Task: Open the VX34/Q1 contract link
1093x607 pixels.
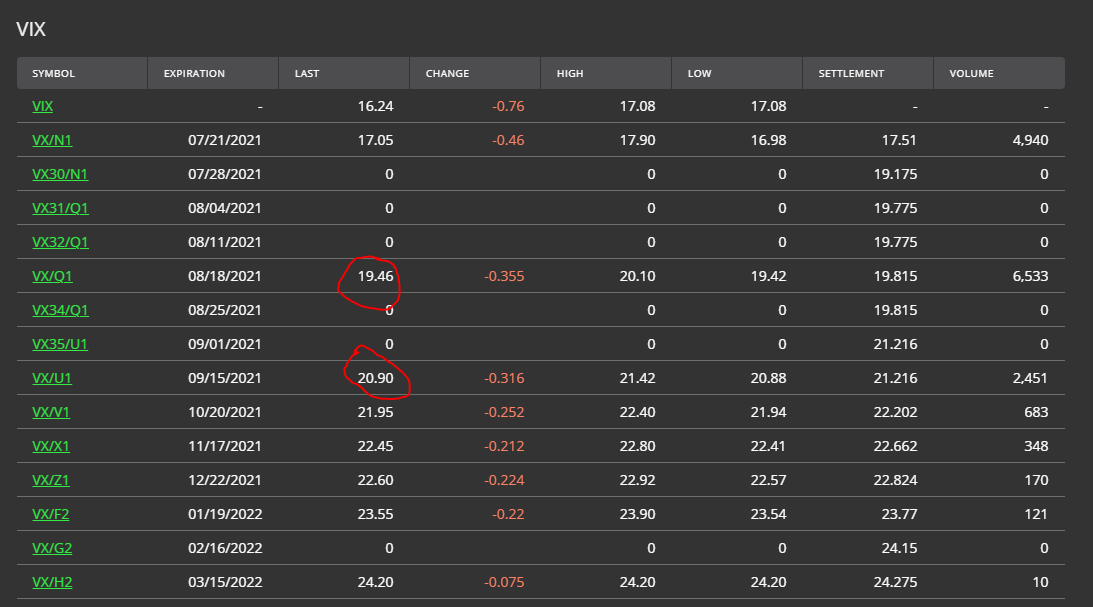Action: (x=60, y=310)
